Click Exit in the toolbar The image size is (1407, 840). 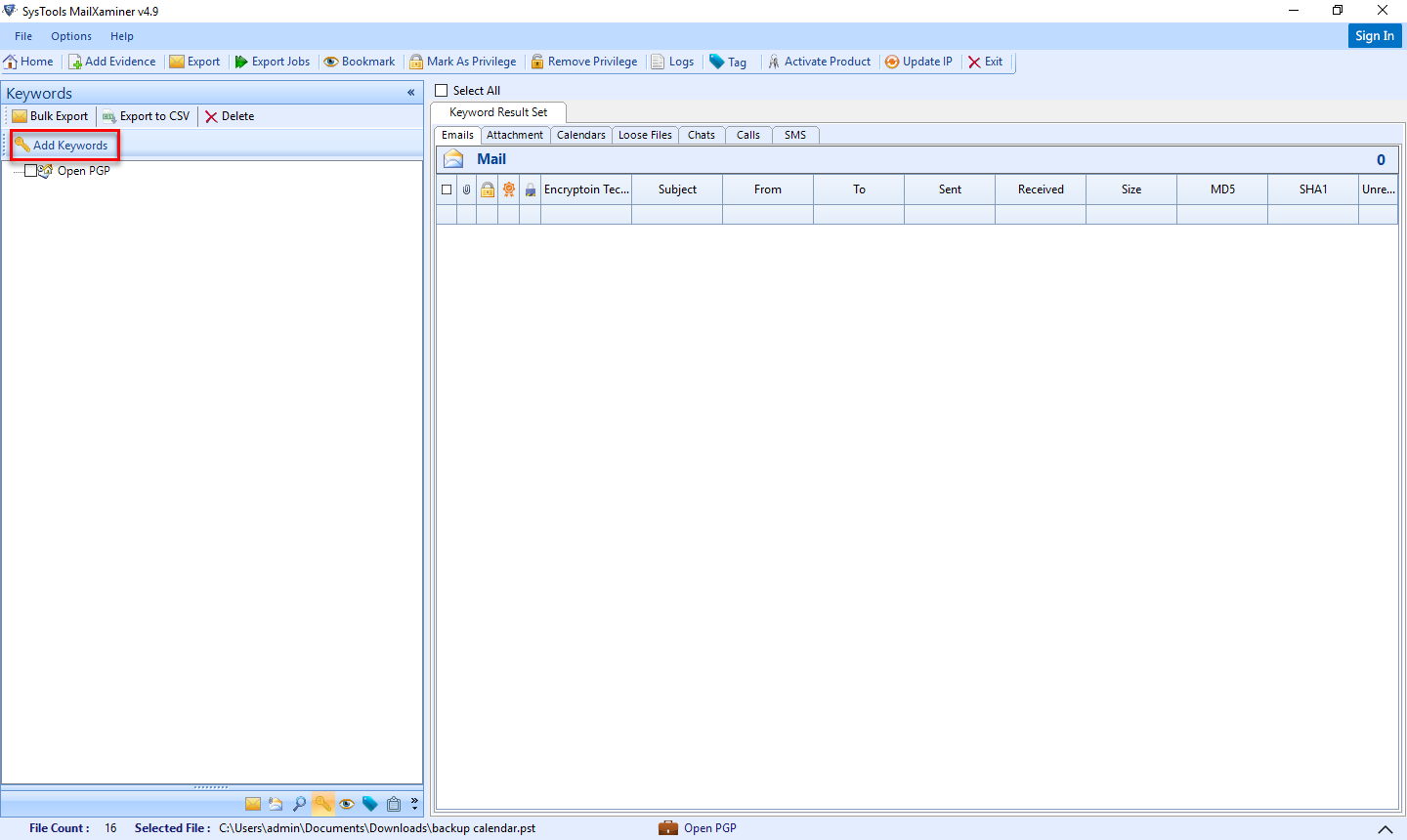985,62
